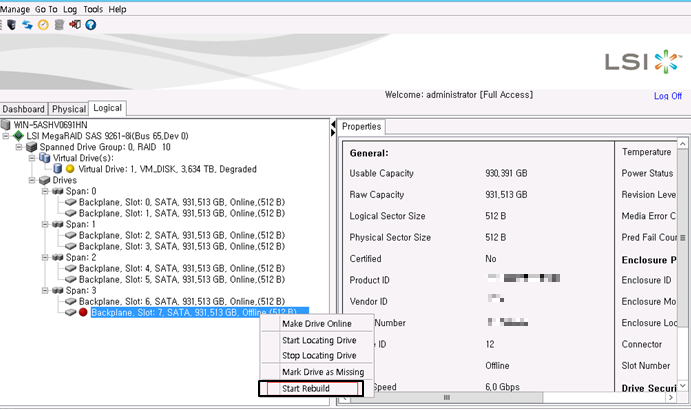Open the Manage menu

click(15, 9)
